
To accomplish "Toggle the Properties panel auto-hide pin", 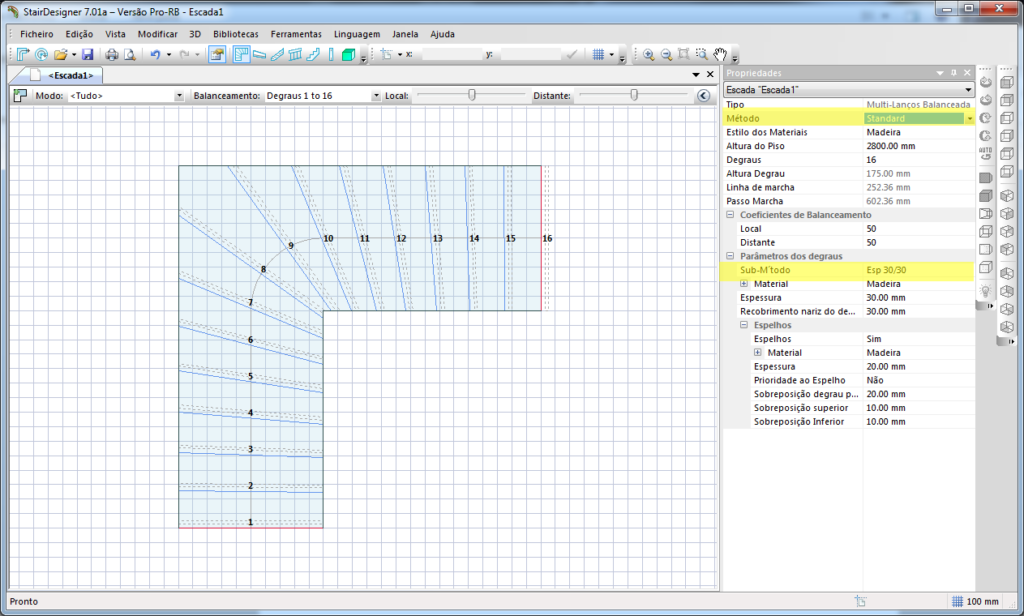I will [x=954, y=73].
